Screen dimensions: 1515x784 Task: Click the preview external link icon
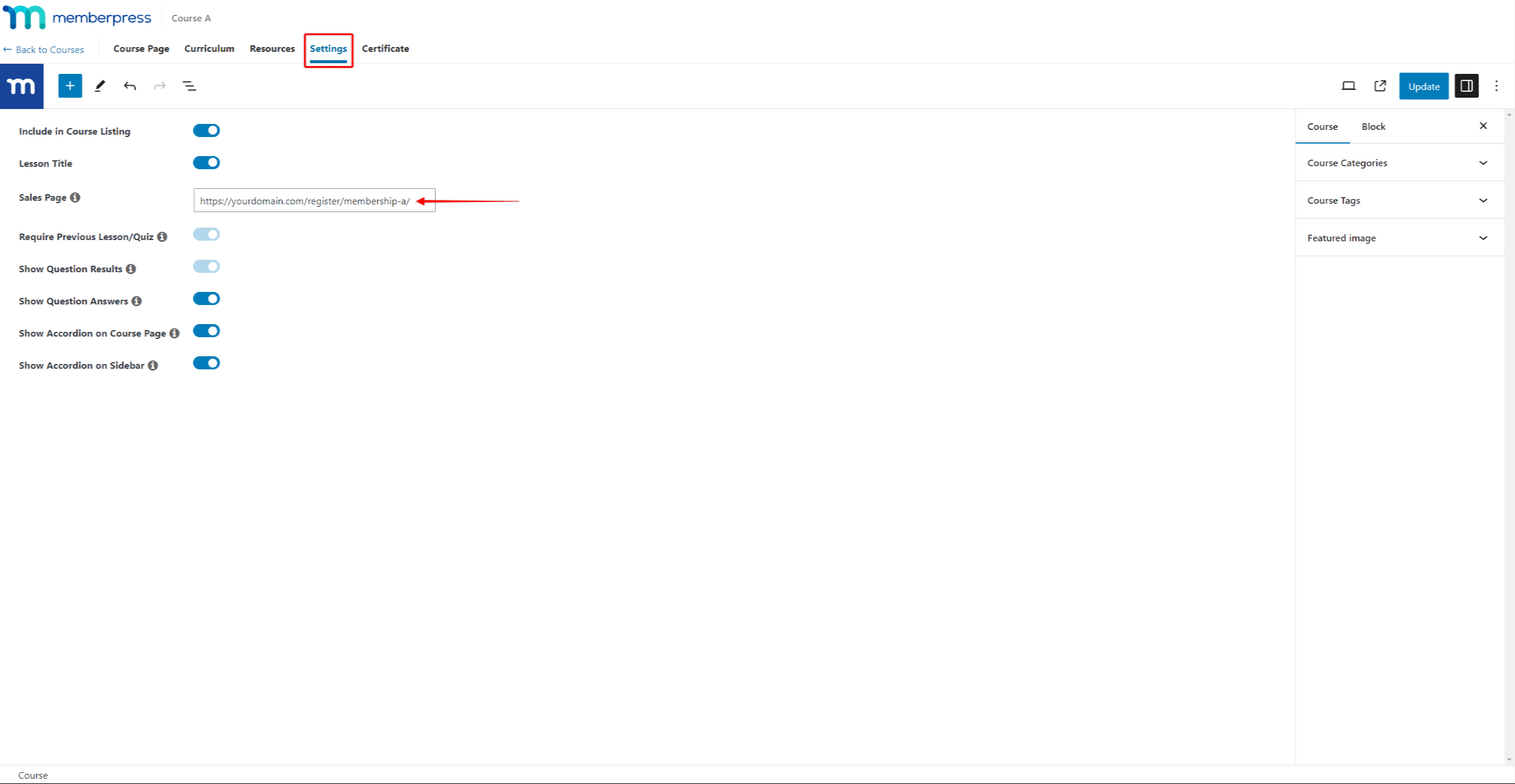click(1379, 86)
